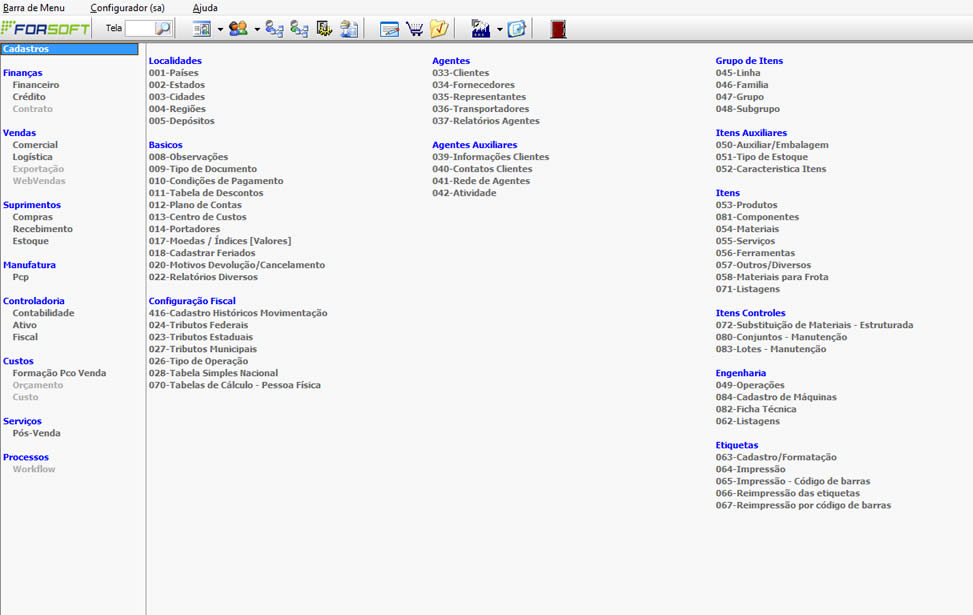
Task: Click the worker with document icon
Action: pyautogui.click(x=349, y=29)
